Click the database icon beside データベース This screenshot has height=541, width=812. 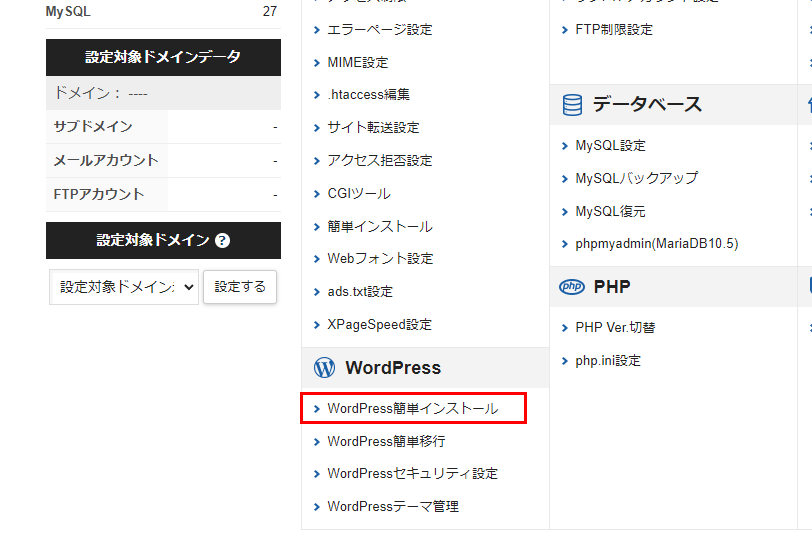[572, 105]
